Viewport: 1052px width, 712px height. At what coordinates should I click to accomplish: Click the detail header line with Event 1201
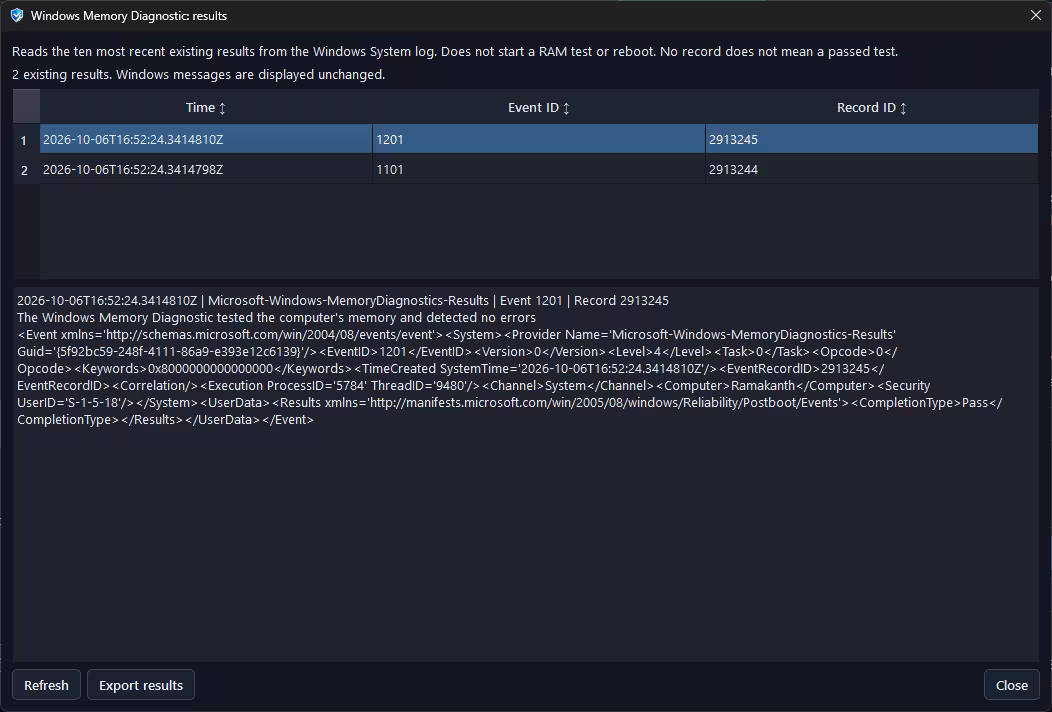click(343, 301)
